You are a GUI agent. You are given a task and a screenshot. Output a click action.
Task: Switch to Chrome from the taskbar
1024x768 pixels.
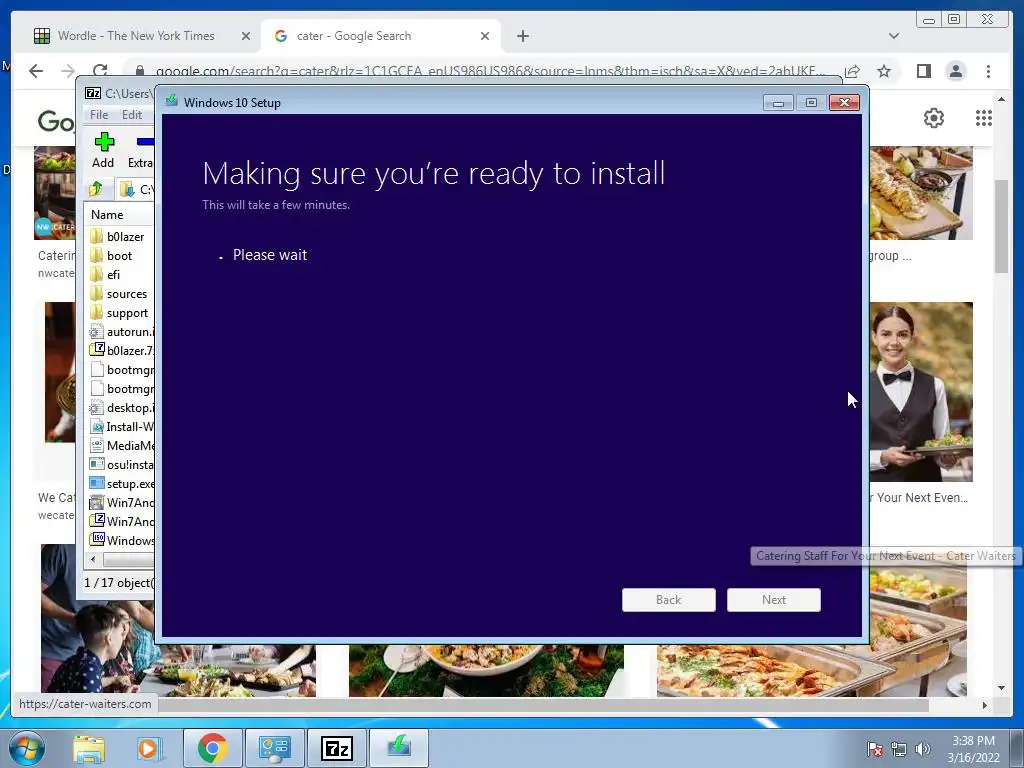coord(212,748)
